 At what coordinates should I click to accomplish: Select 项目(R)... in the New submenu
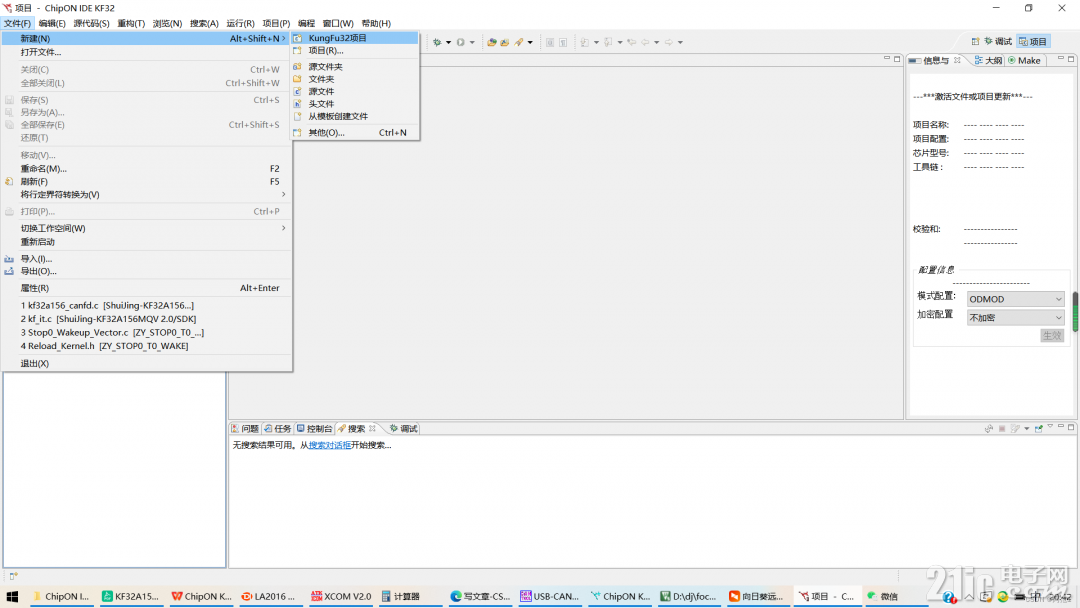(355, 50)
